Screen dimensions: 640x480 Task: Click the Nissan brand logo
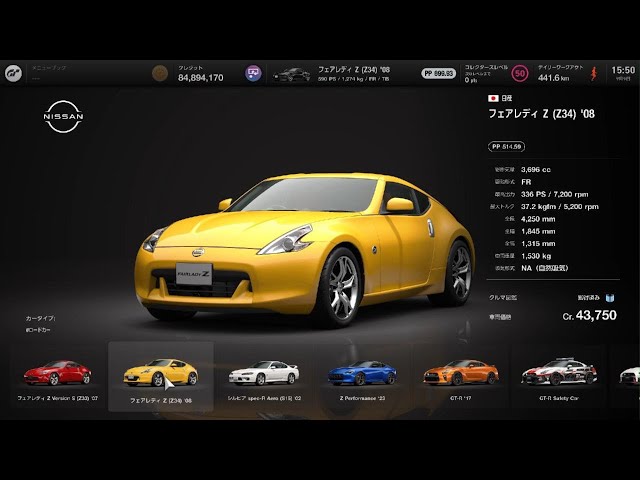[63, 117]
